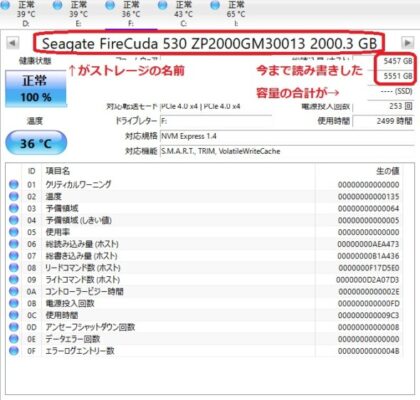Image resolution: width=420 pixels, height=400 pixels.
Task: Select the エラーログエントリー数 attribute name
Action: pos(80,351)
